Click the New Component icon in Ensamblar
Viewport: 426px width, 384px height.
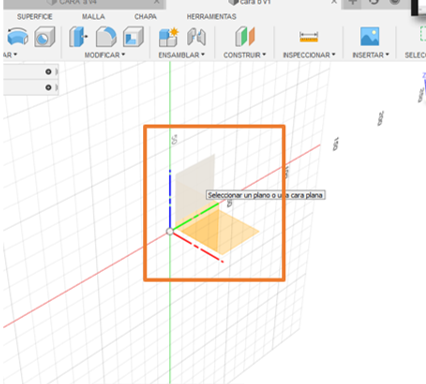pyautogui.click(x=169, y=37)
